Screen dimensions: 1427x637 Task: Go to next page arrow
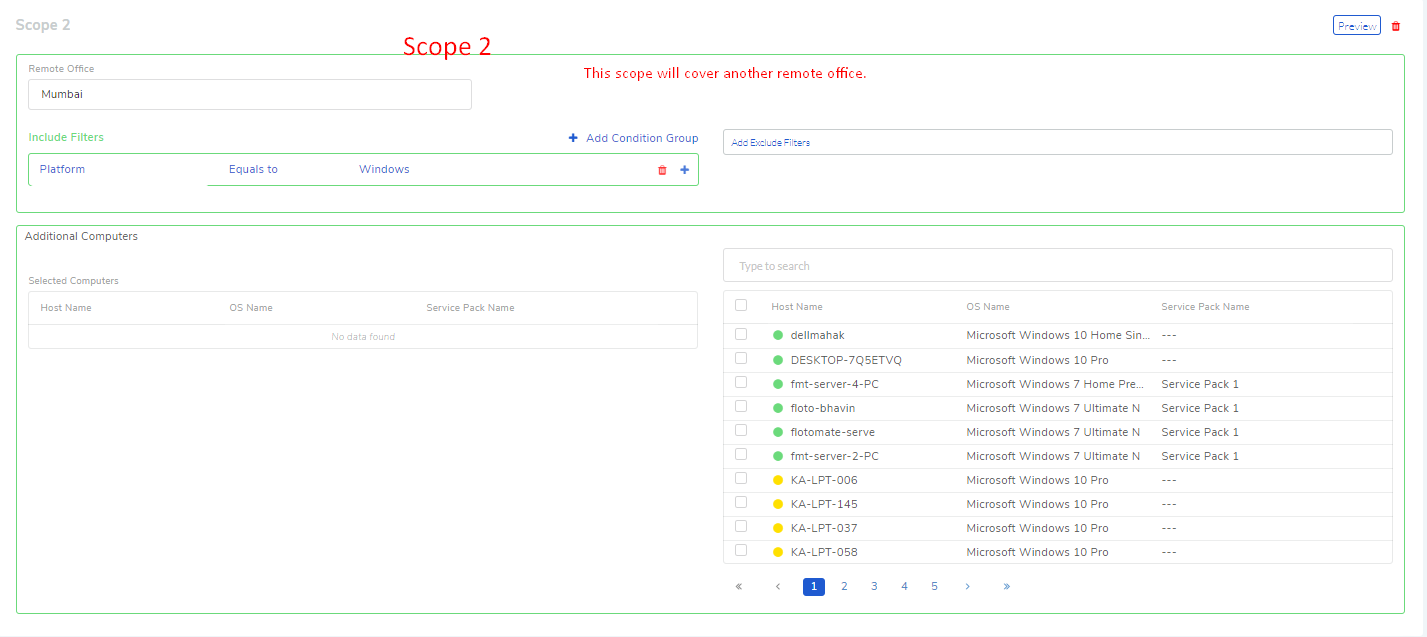click(x=967, y=587)
